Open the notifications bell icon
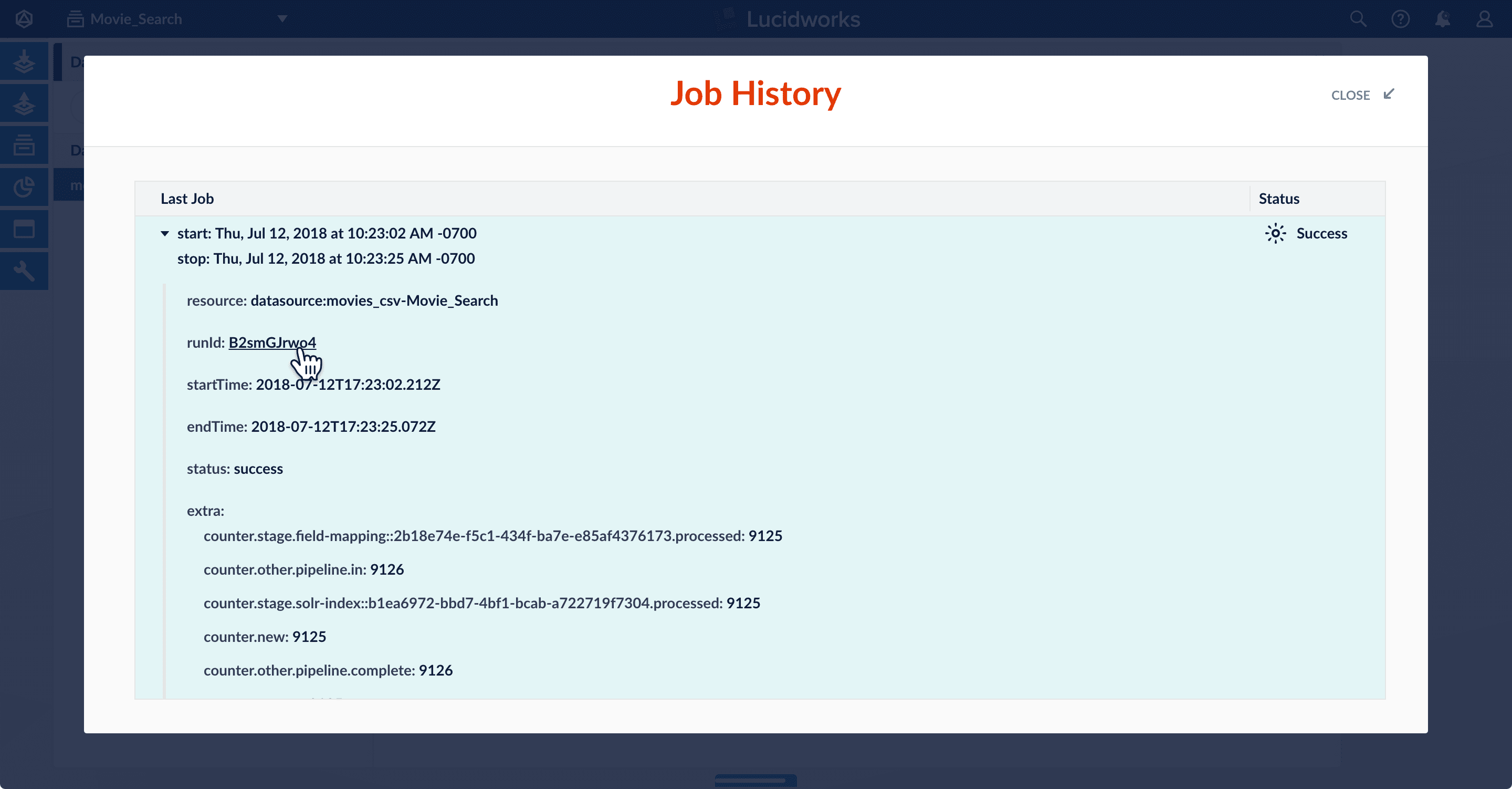The image size is (1512, 789). pos(1443,19)
